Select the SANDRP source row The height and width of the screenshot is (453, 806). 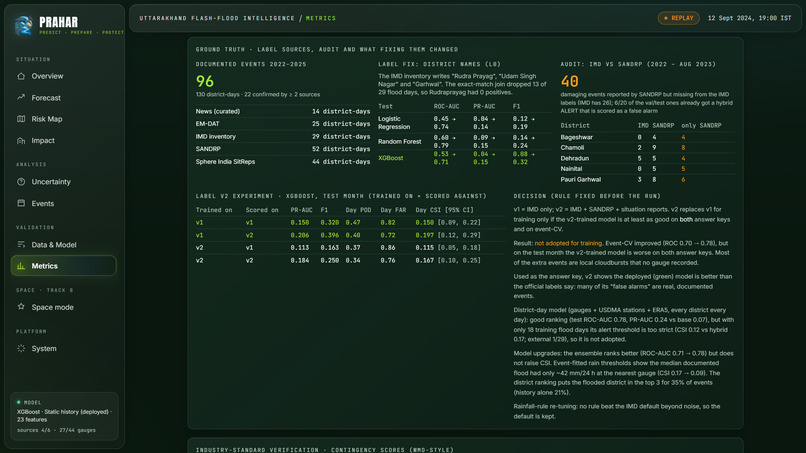pyautogui.click(x=283, y=149)
